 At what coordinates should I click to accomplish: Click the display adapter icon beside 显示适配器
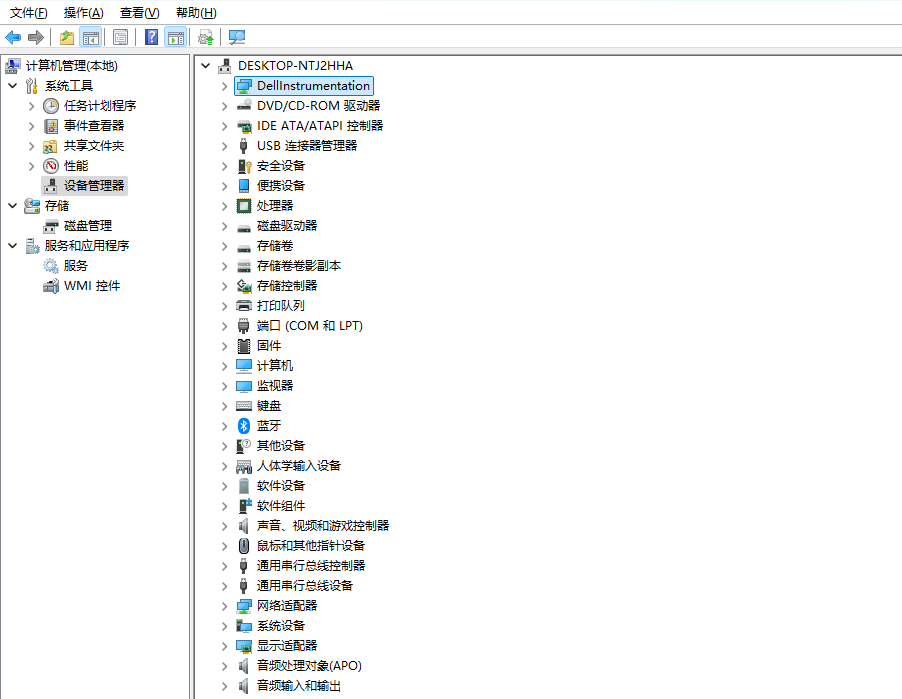244,645
